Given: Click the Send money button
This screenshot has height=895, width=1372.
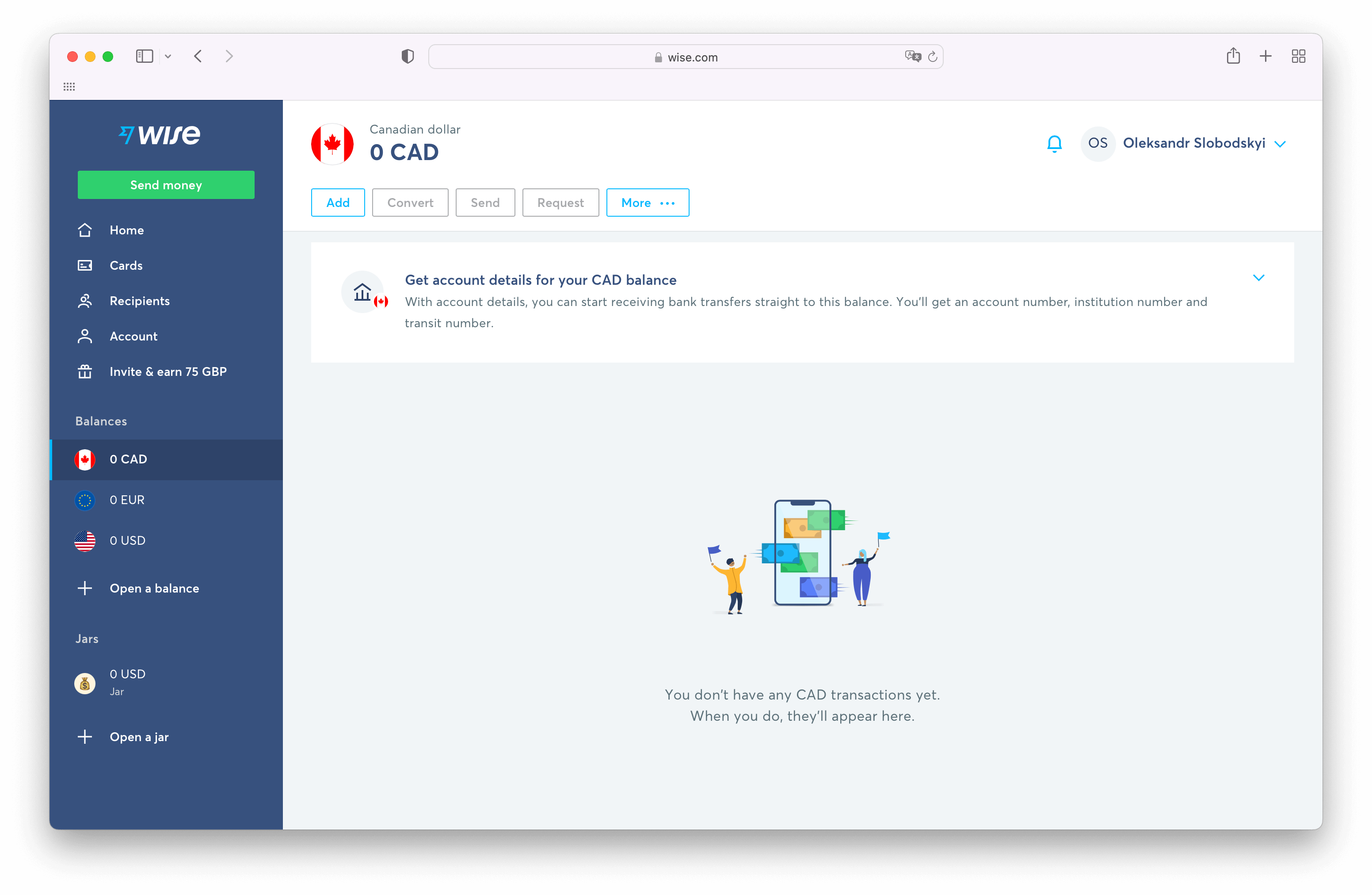Looking at the screenshot, I should tap(166, 184).
